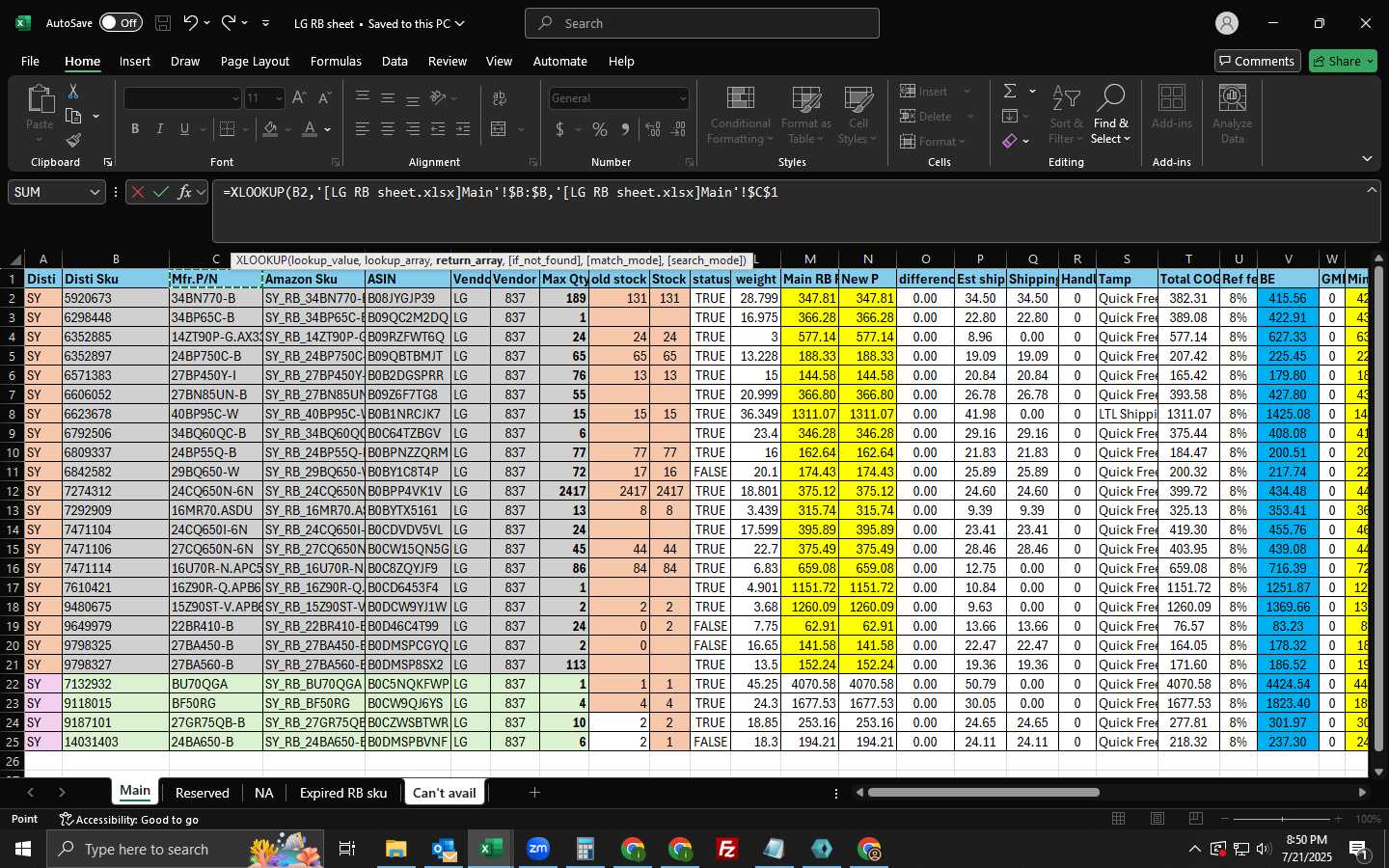The height and width of the screenshot is (868, 1389).
Task: Open the Font Color dropdown arrow
Action: [x=328, y=129]
